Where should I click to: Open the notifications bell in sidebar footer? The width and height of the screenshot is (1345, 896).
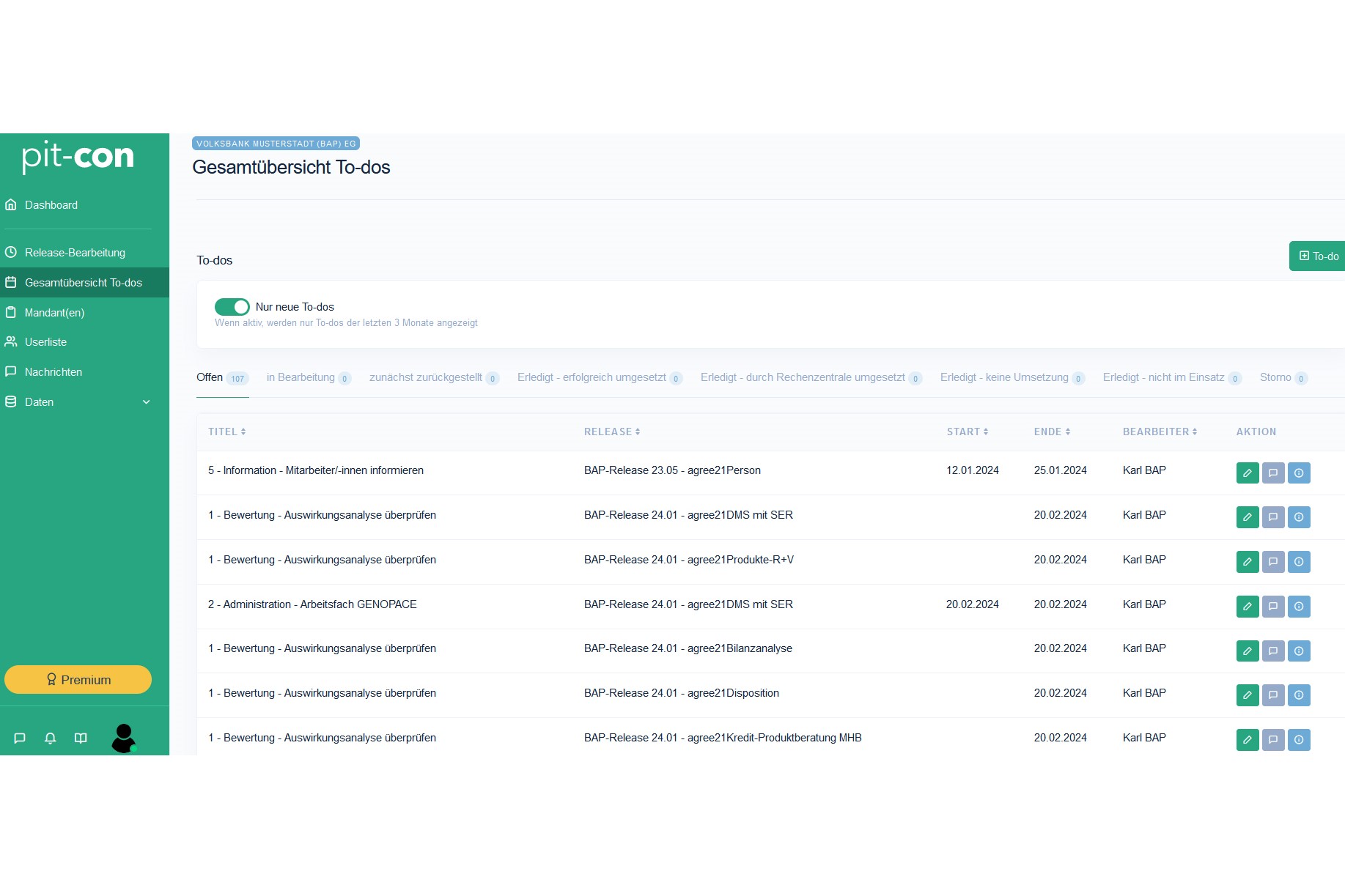pyautogui.click(x=50, y=738)
